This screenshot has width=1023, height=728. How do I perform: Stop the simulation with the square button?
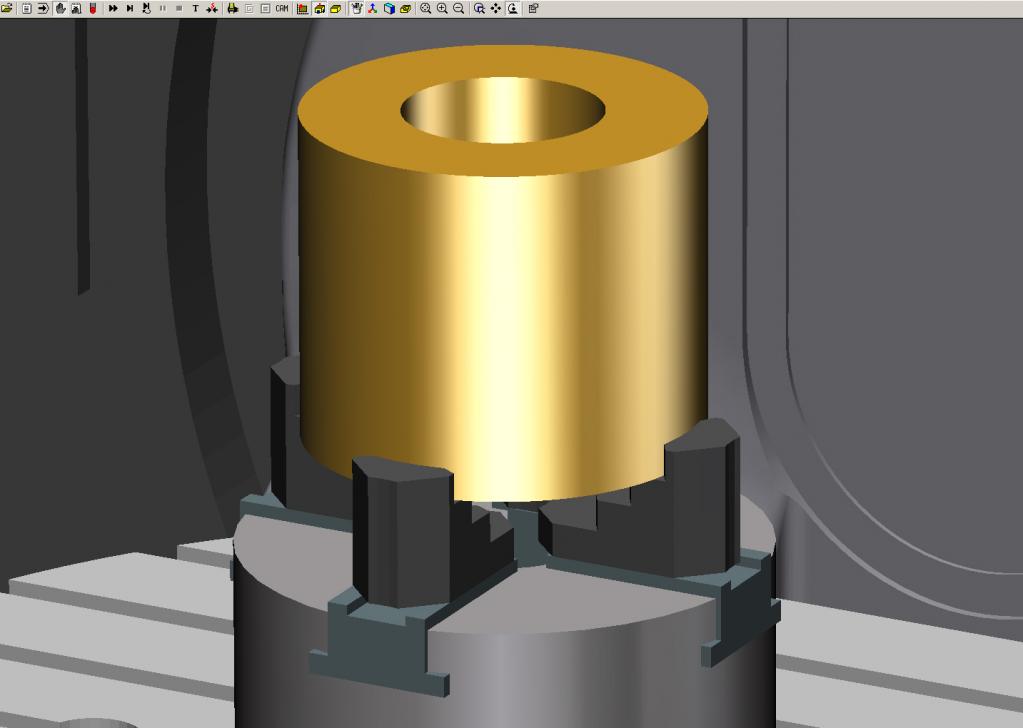tap(179, 8)
